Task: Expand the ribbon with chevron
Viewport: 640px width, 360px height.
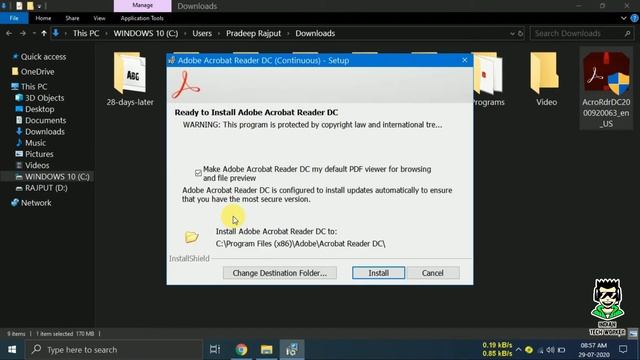Action: pos(623,18)
